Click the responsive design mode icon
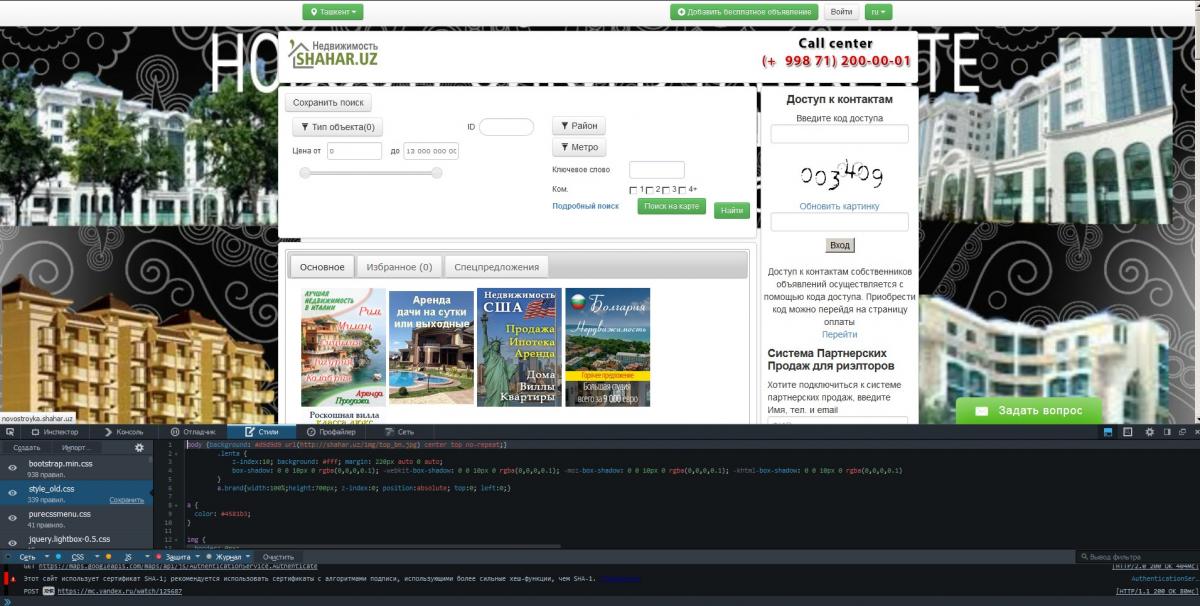 click(x=1128, y=432)
